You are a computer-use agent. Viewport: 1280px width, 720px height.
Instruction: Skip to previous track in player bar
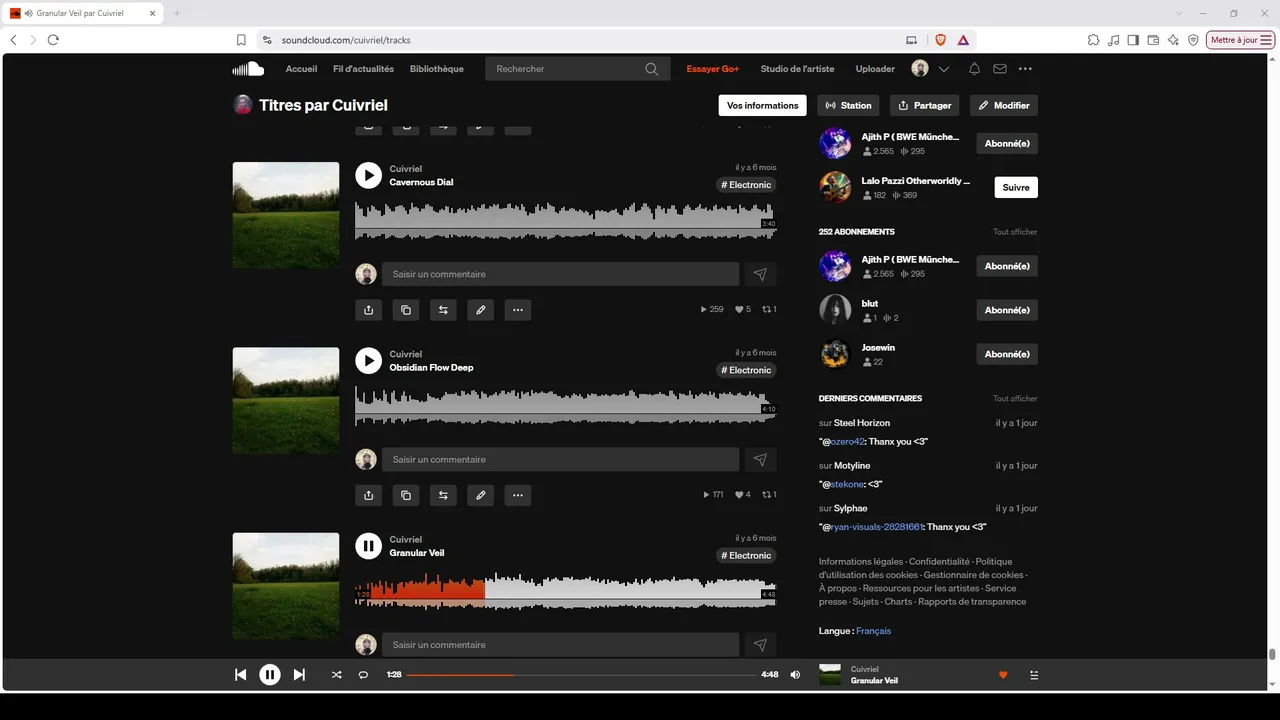click(x=240, y=675)
